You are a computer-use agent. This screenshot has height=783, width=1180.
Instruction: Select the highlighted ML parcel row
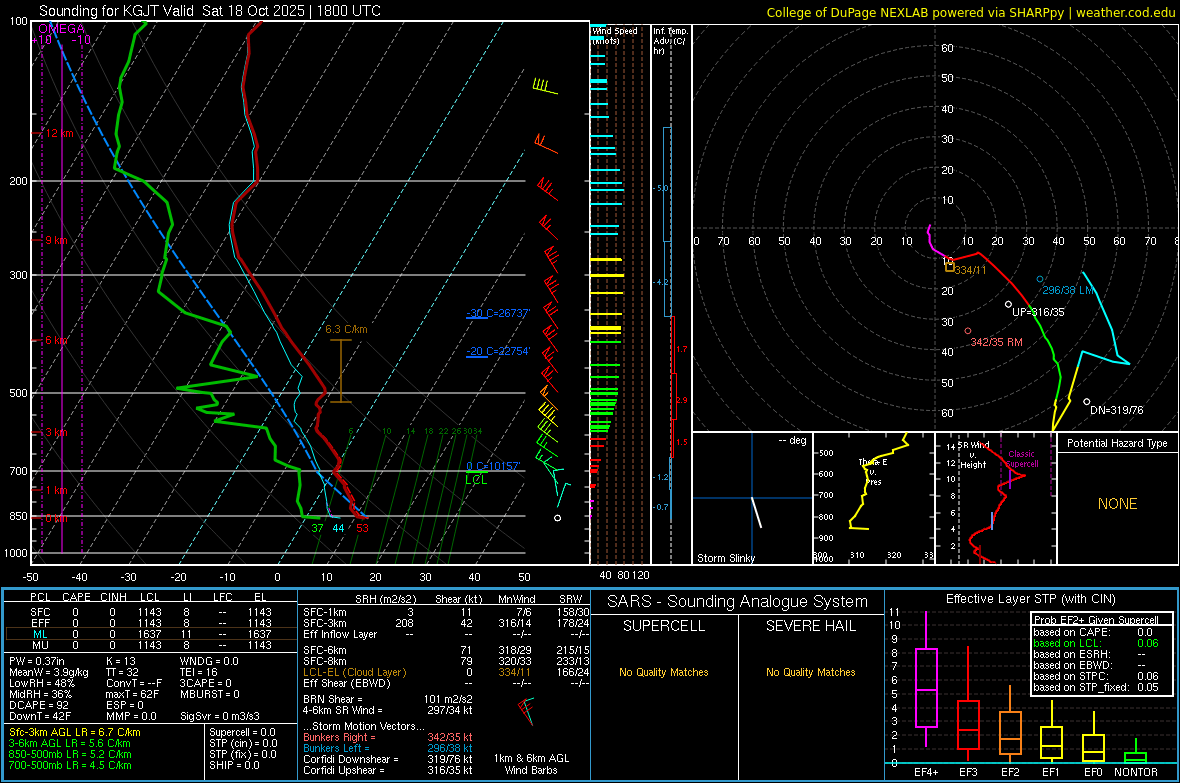(x=151, y=634)
